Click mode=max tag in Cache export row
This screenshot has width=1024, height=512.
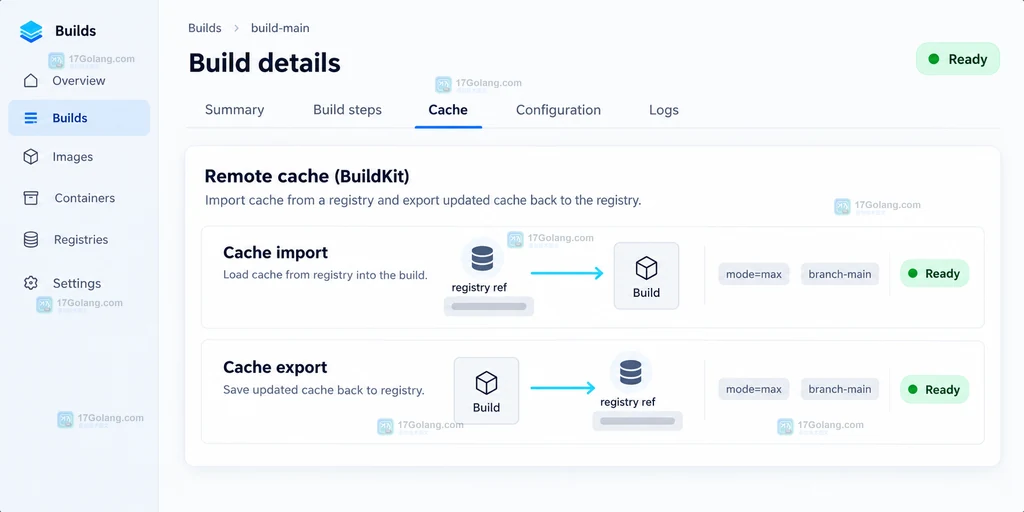[x=754, y=389]
